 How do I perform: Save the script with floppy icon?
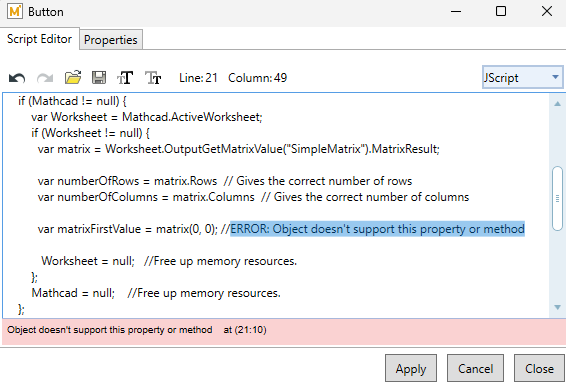99,78
